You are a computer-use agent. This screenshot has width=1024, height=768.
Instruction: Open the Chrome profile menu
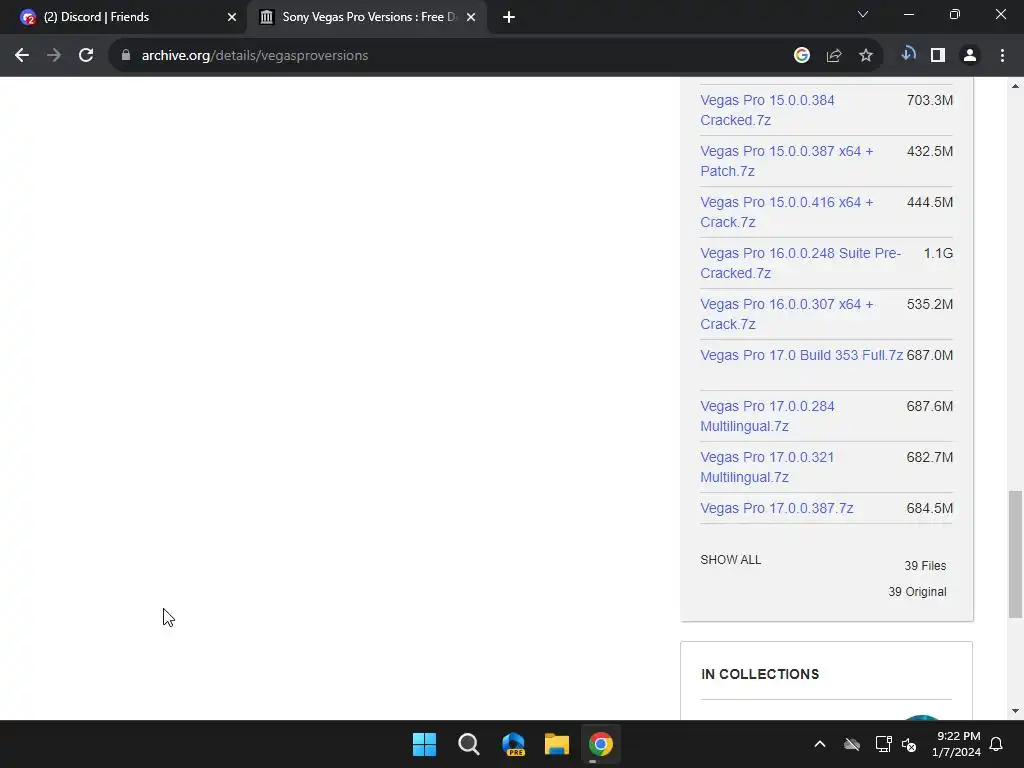(x=970, y=56)
